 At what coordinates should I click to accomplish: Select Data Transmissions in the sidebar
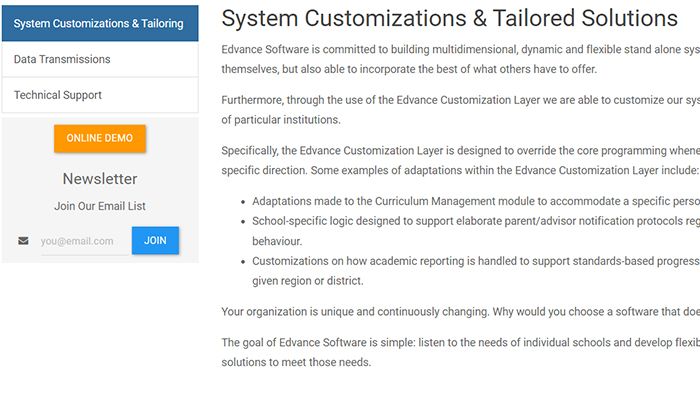click(x=62, y=59)
